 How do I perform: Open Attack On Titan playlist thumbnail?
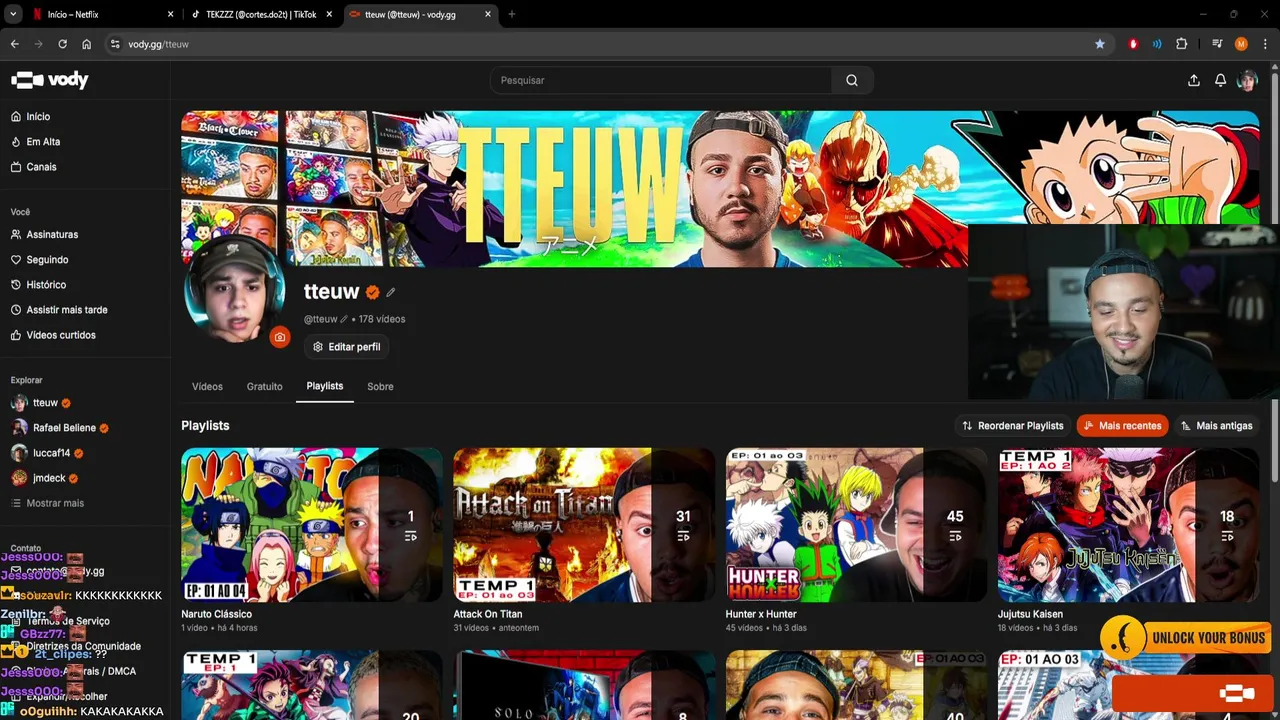584,525
